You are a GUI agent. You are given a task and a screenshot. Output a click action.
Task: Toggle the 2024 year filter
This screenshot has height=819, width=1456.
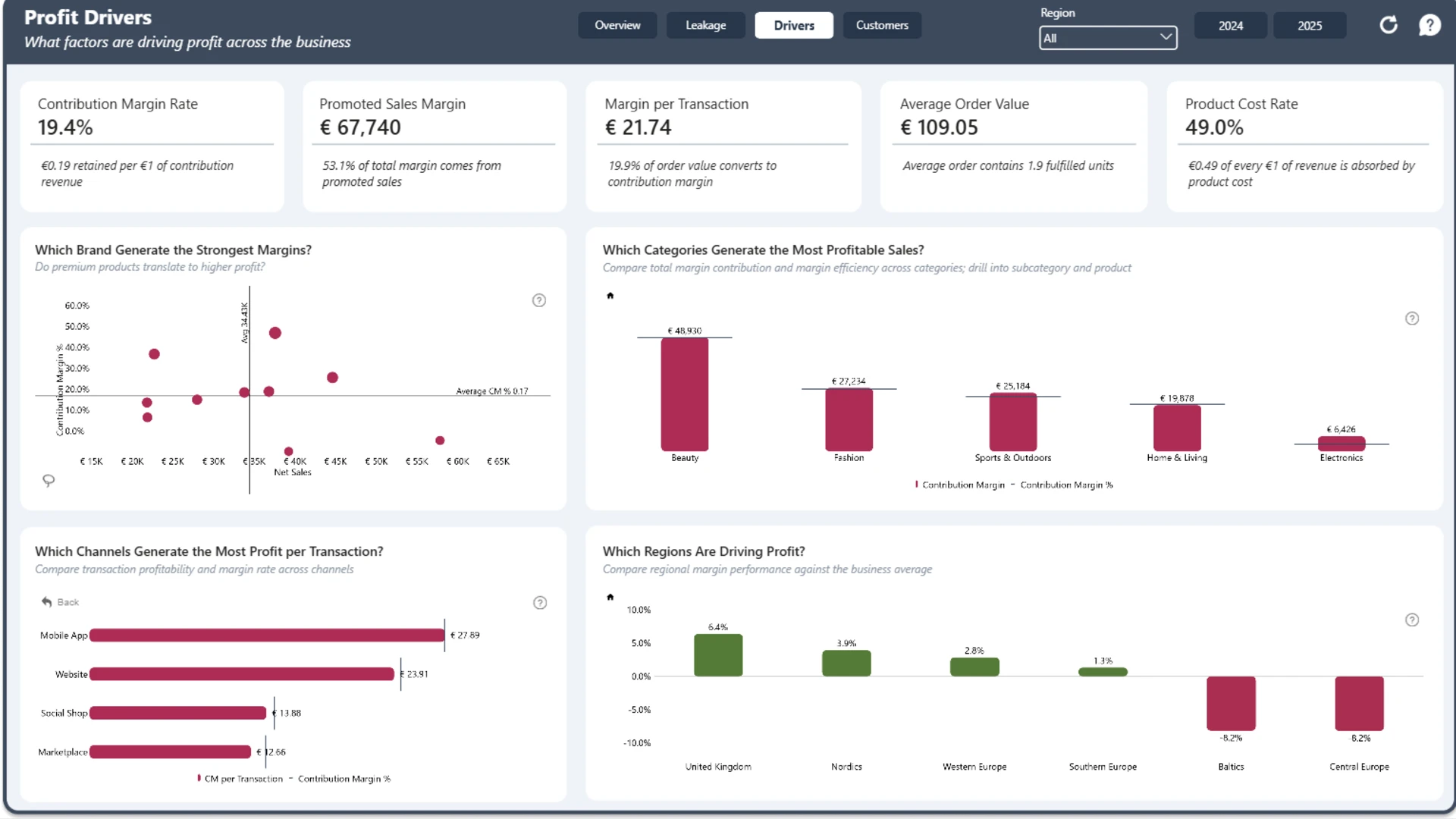[1230, 26]
